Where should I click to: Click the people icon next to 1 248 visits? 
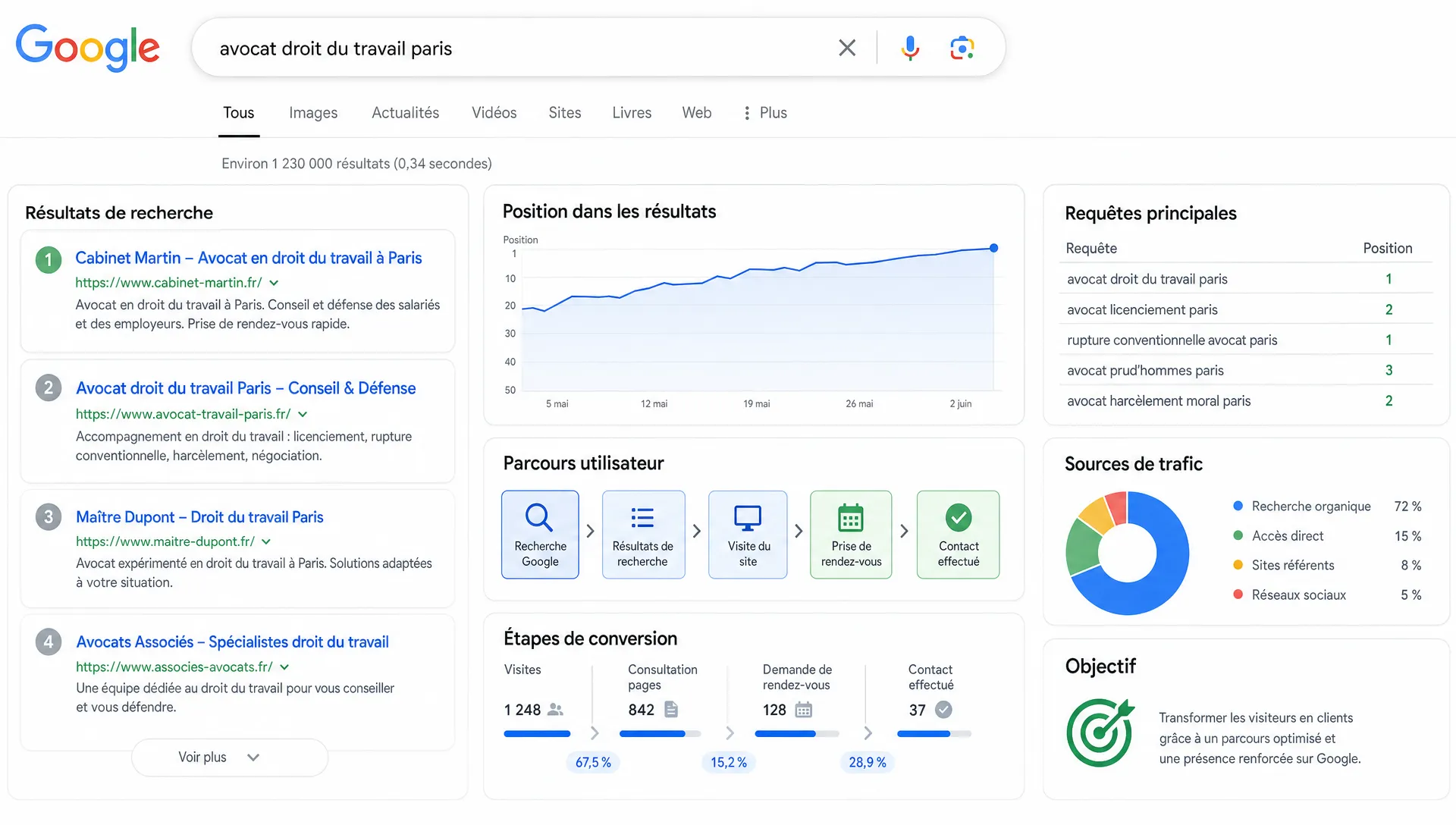(x=556, y=710)
